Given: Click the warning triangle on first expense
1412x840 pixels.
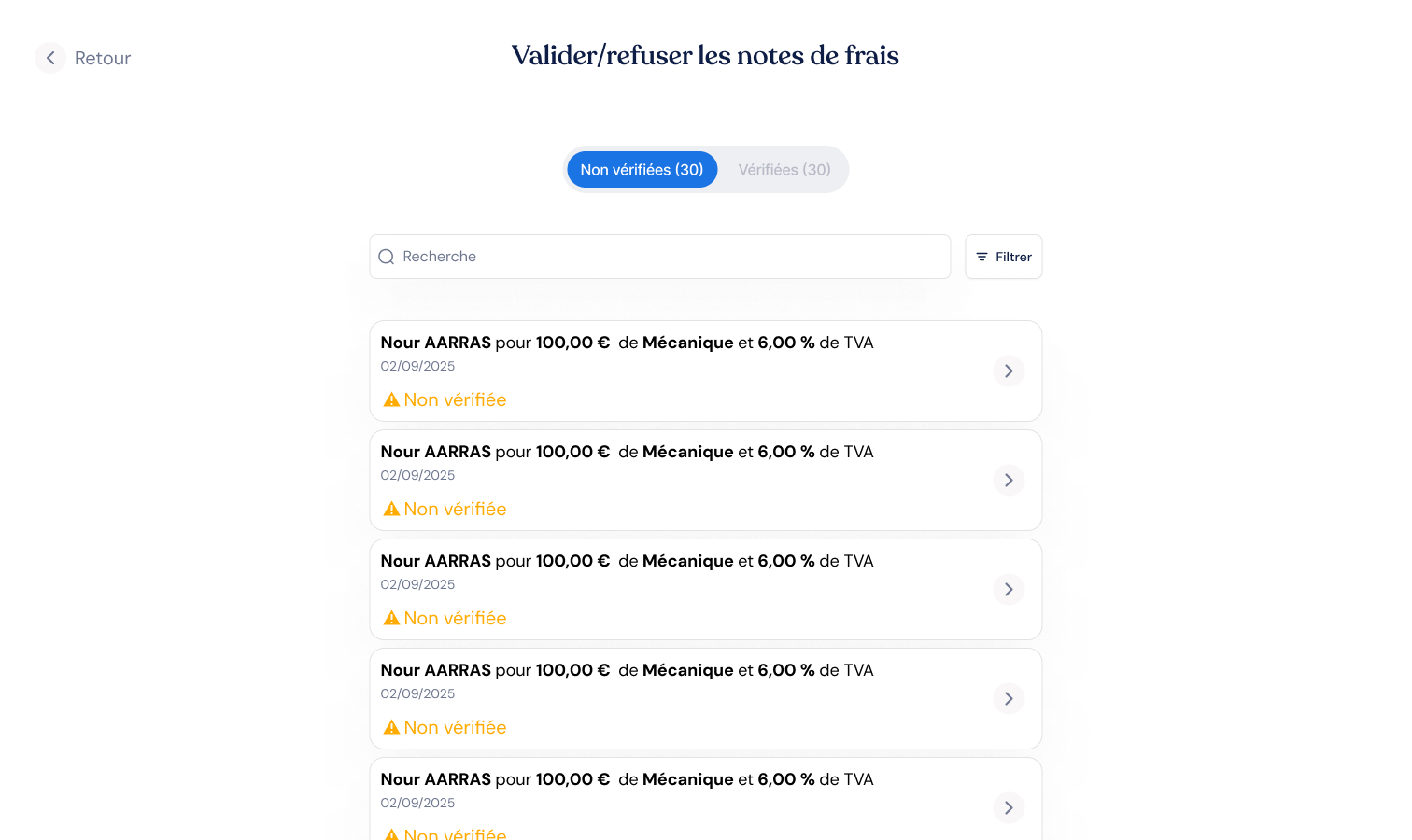Looking at the screenshot, I should (x=391, y=399).
